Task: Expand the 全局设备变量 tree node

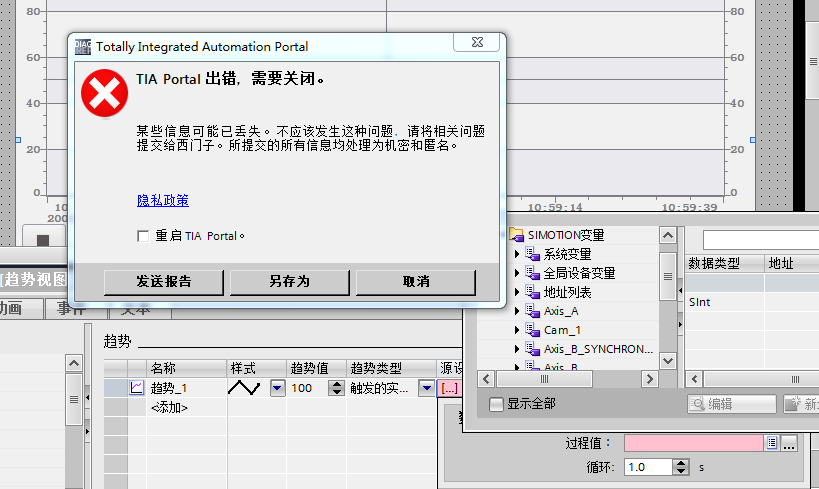Action: tap(517, 273)
